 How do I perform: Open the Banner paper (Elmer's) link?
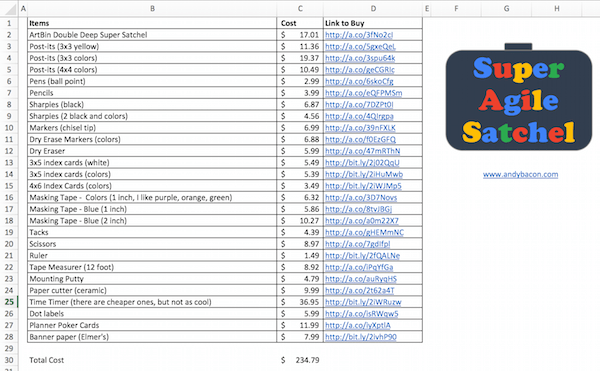pos(361,337)
